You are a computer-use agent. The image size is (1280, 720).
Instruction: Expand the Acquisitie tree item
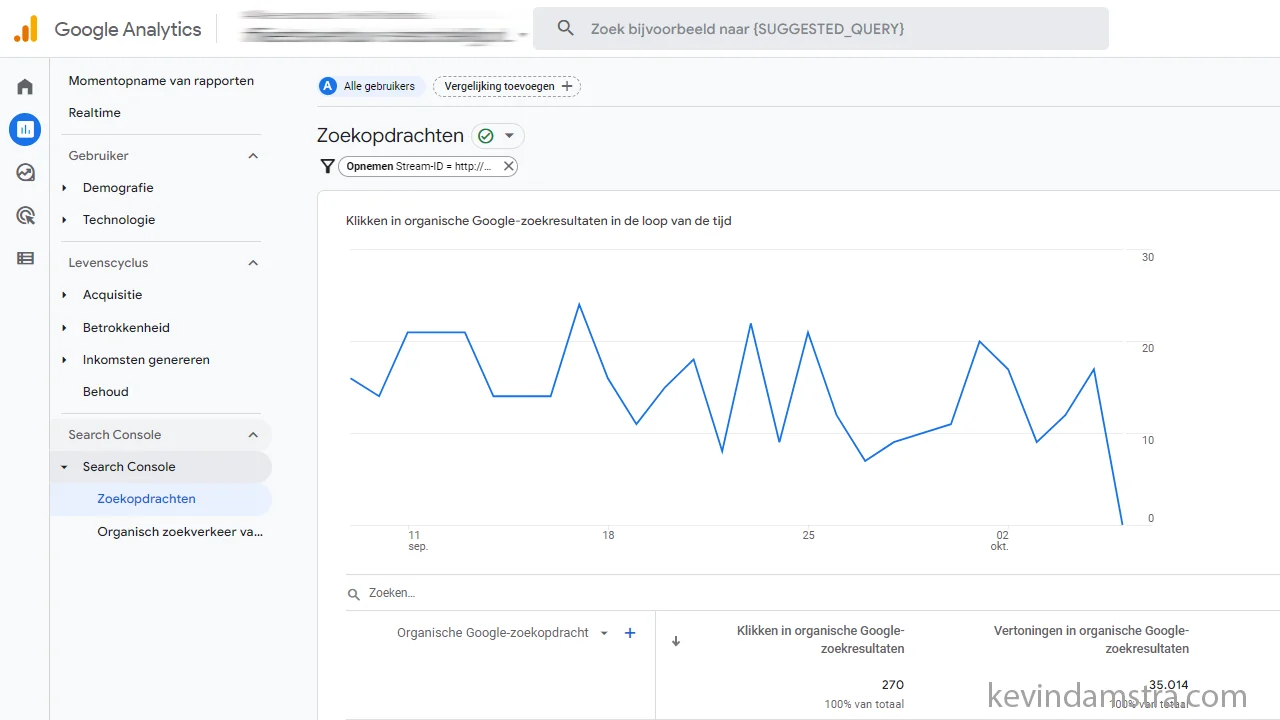pyautogui.click(x=65, y=295)
